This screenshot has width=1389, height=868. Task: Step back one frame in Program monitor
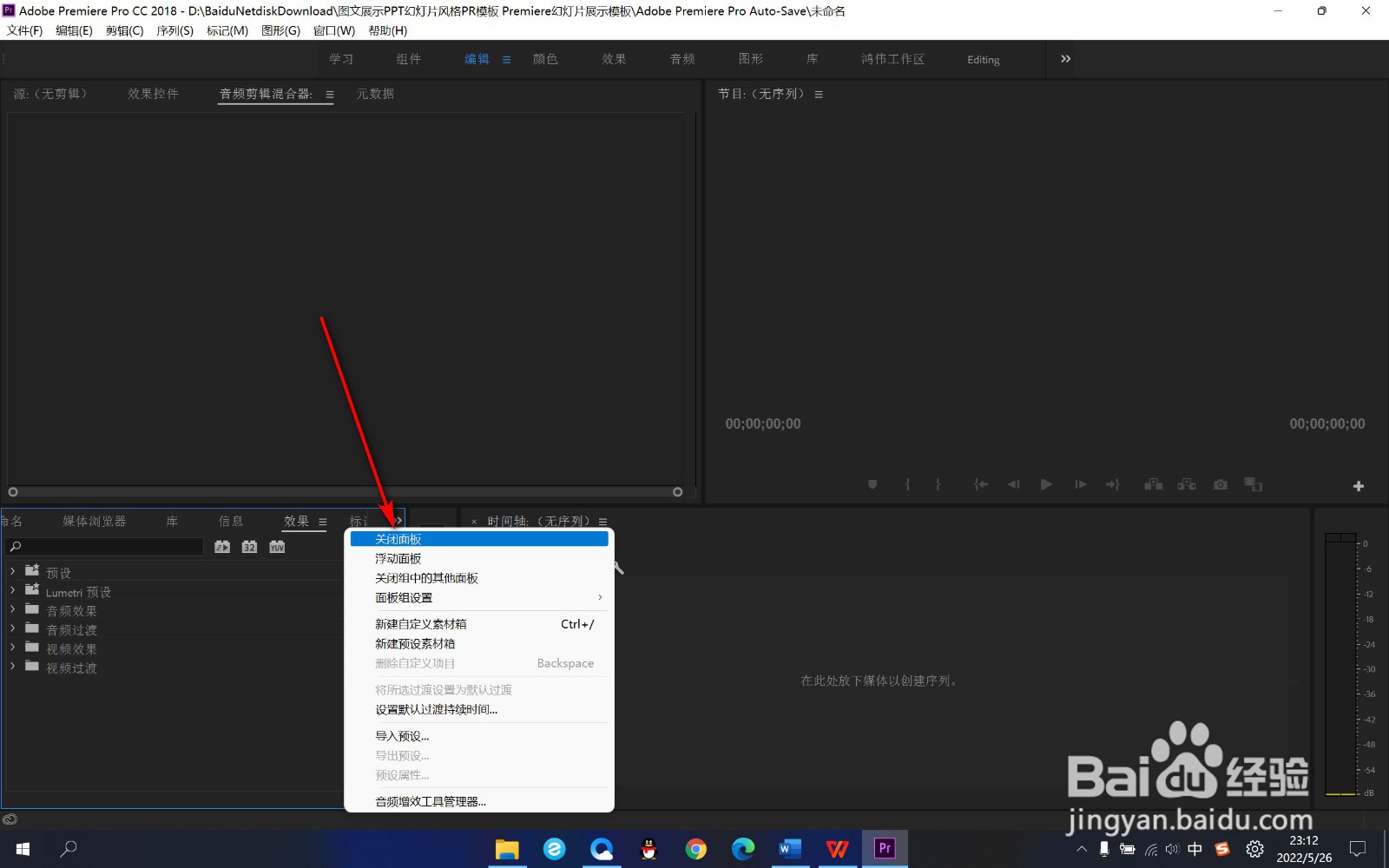coord(1013,484)
